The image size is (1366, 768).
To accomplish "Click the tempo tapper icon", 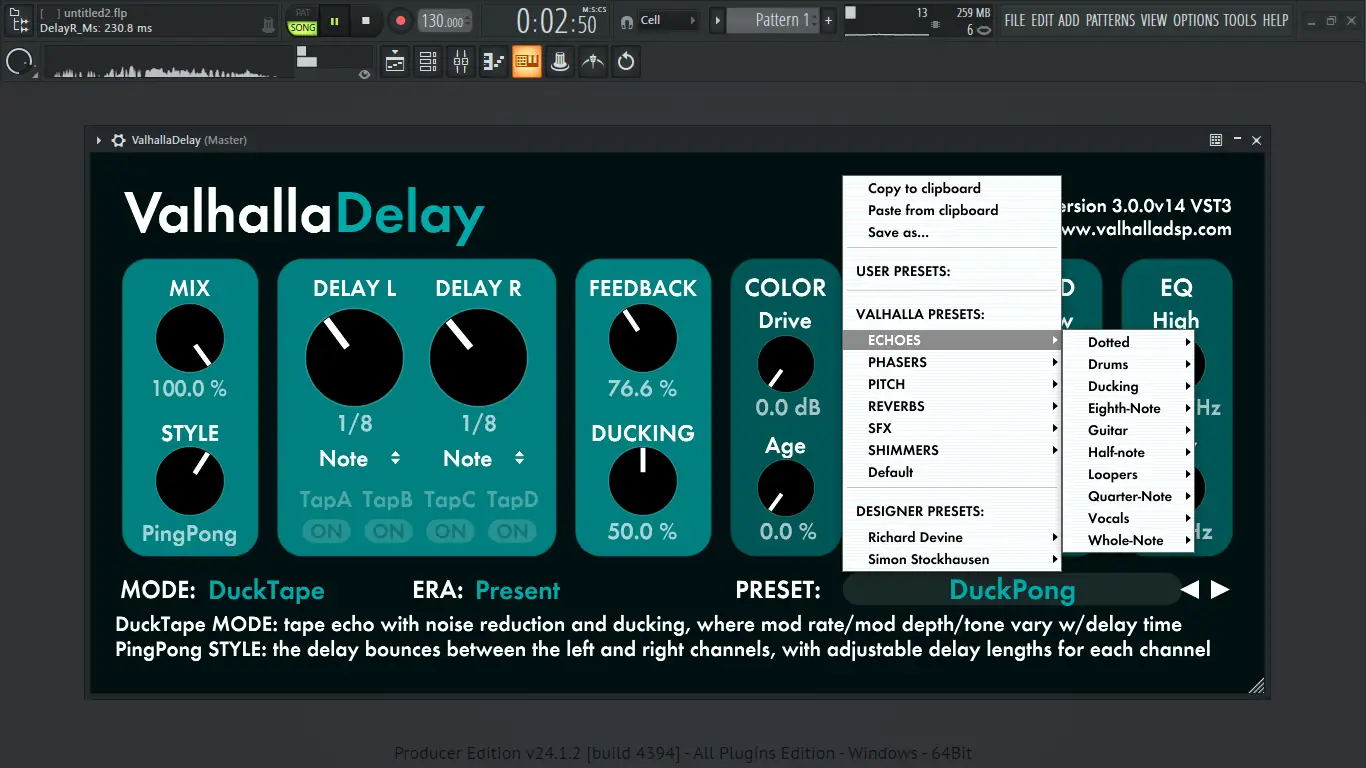I will (592, 61).
